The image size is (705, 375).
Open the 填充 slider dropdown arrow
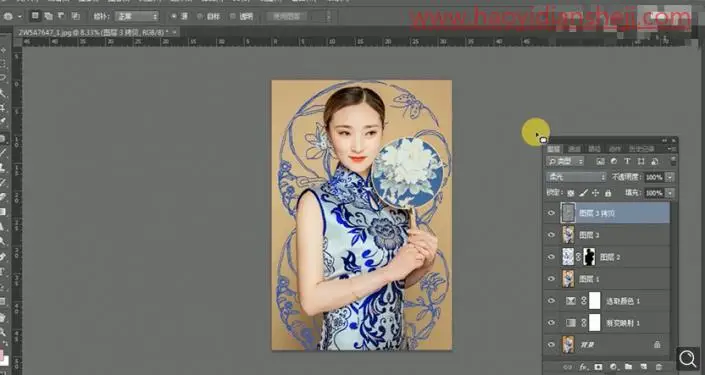click(670, 193)
